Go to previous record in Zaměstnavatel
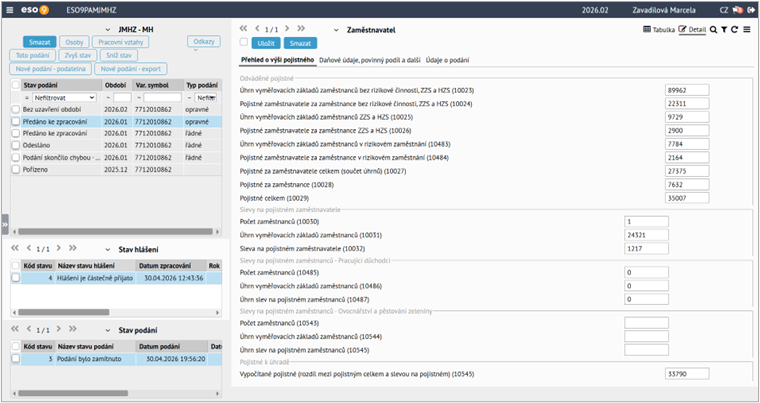This screenshot has height=403, width=760. coord(257,29)
